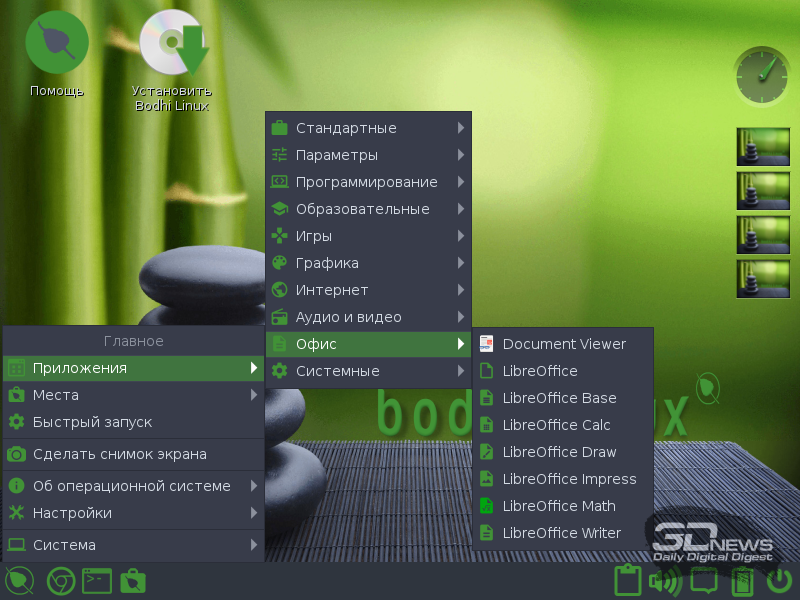This screenshot has height=600, width=800.
Task: Click the Места label in main menu
Action: coord(56,395)
